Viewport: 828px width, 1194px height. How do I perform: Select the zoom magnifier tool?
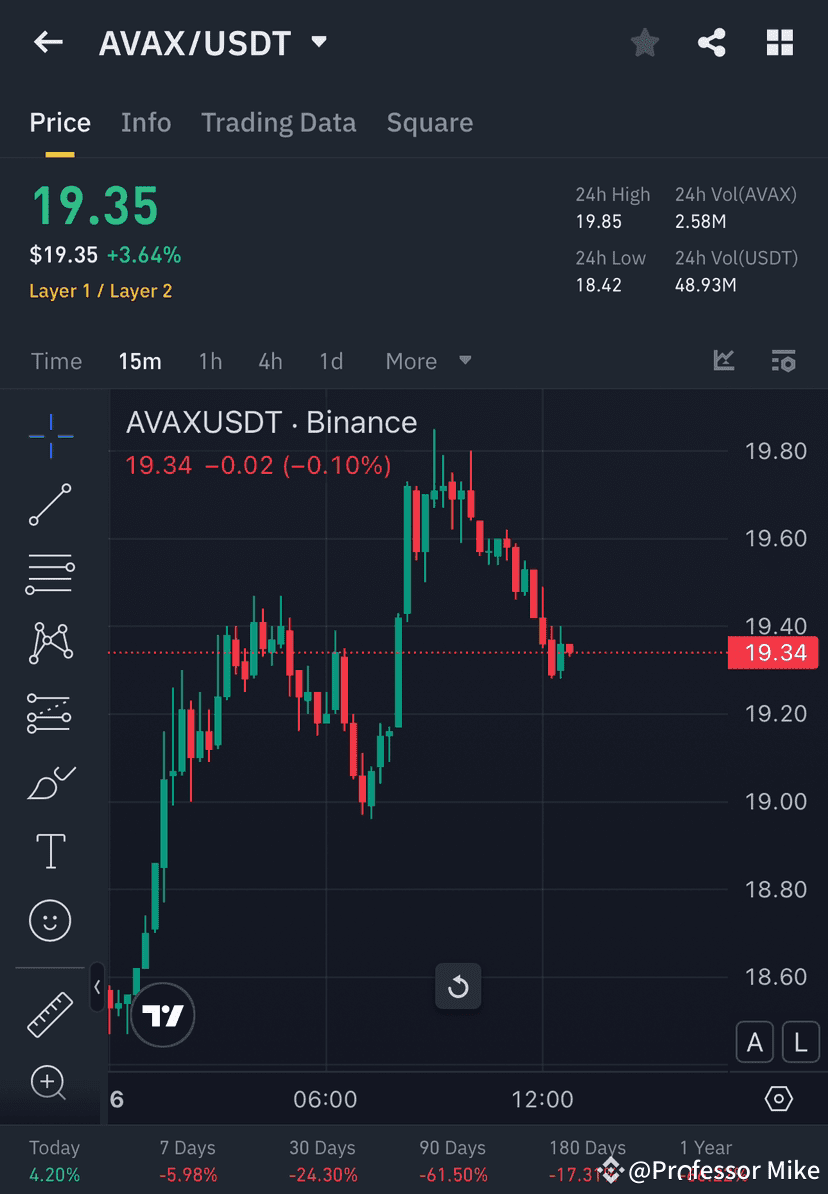[x=50, y=1083]
